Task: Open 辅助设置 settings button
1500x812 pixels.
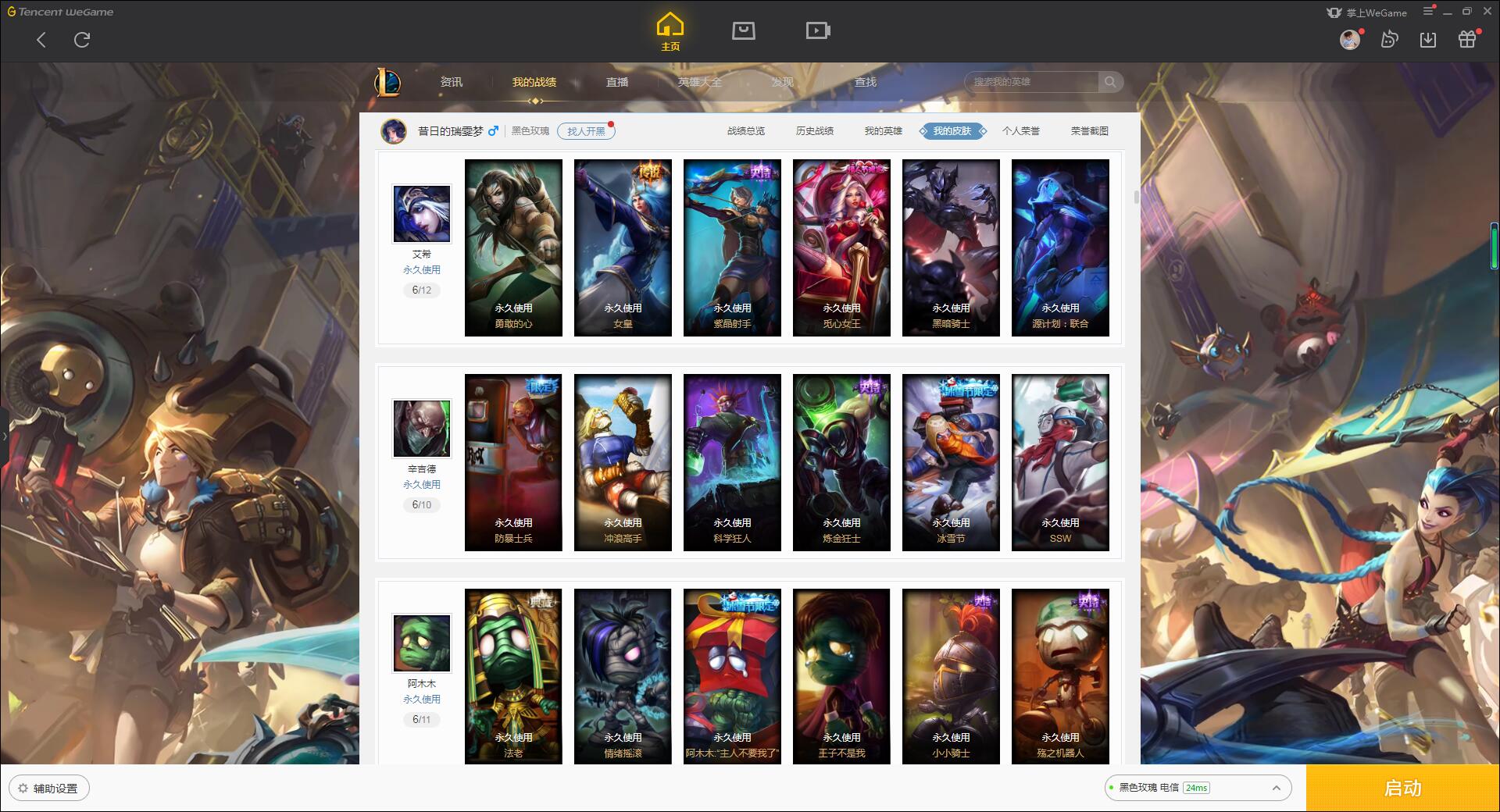Action: (x=49, y=788)
